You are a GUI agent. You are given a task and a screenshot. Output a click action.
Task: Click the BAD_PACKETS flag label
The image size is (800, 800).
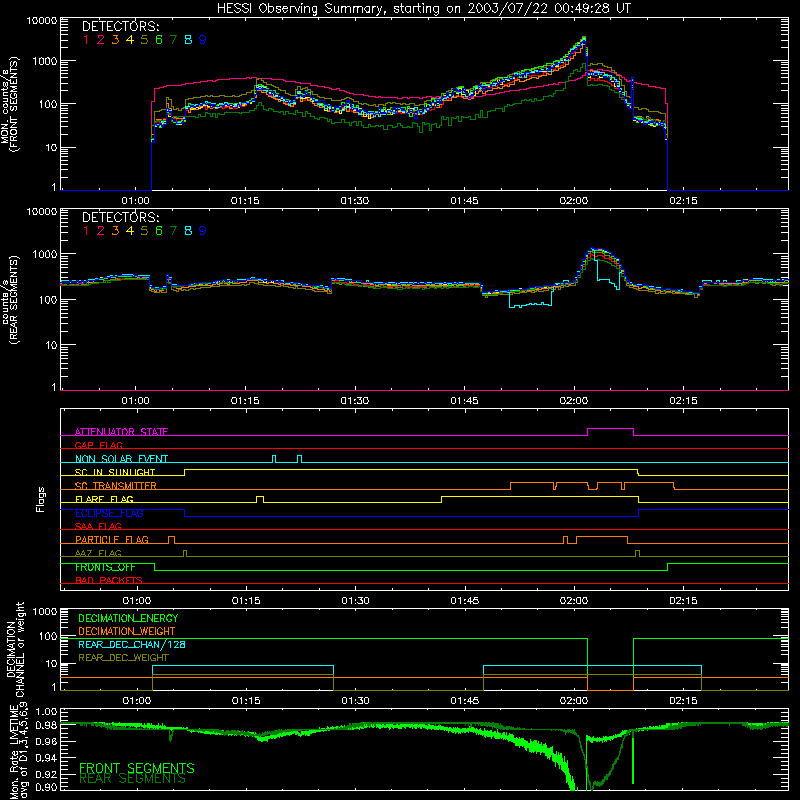[x=109, y=580]
